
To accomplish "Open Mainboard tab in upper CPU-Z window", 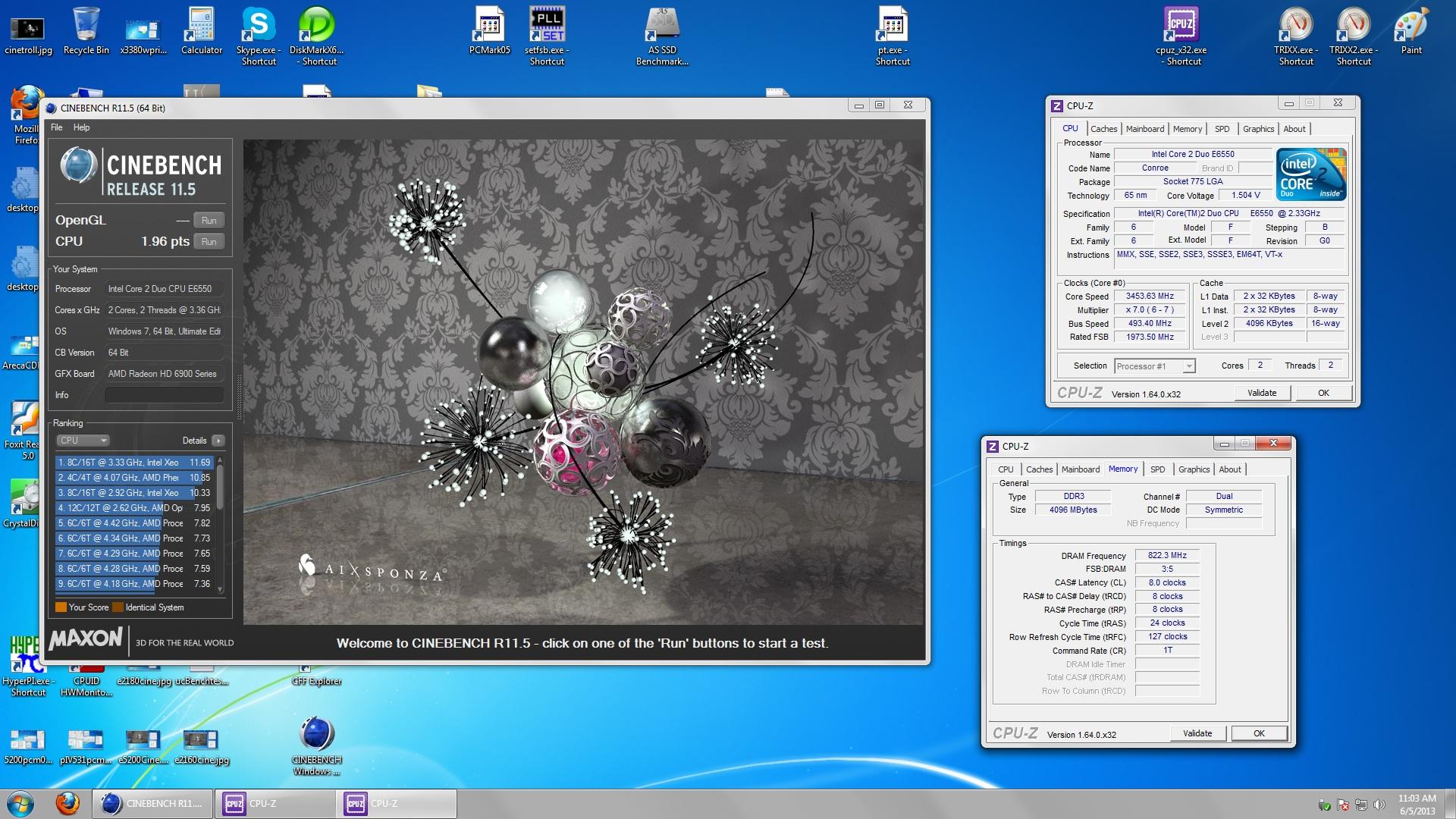I will click(1144, 129).
